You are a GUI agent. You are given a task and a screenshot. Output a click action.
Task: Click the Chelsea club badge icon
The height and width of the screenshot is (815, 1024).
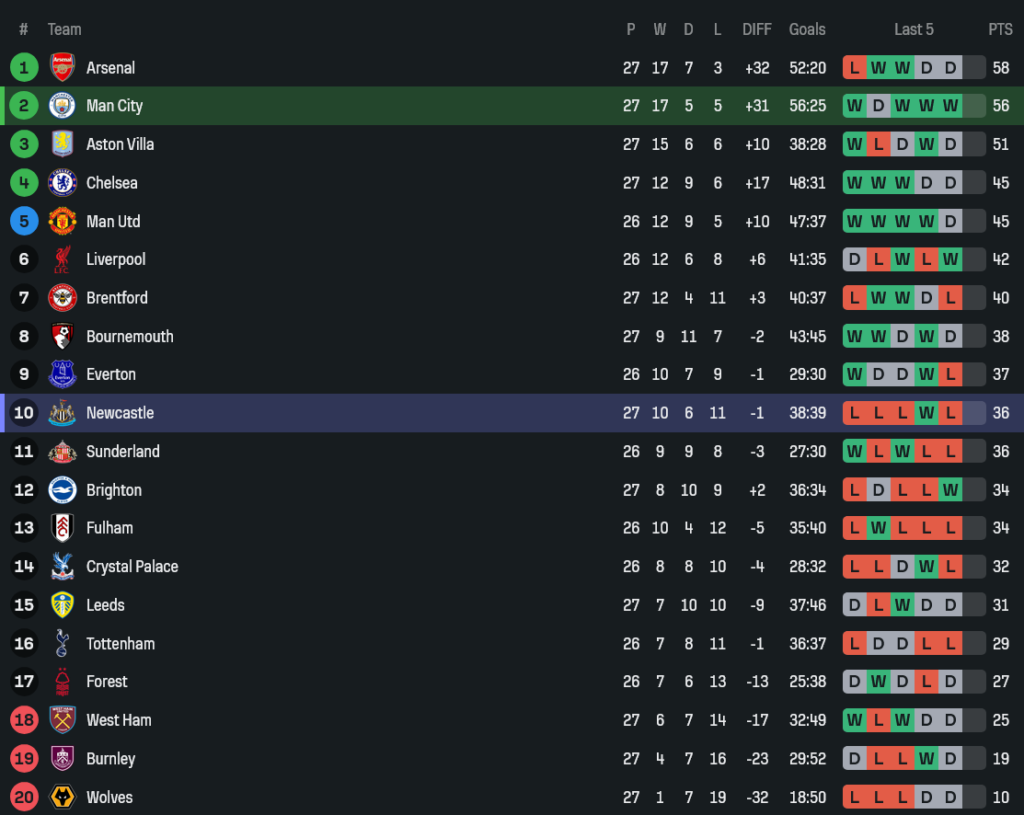[62, 182]
